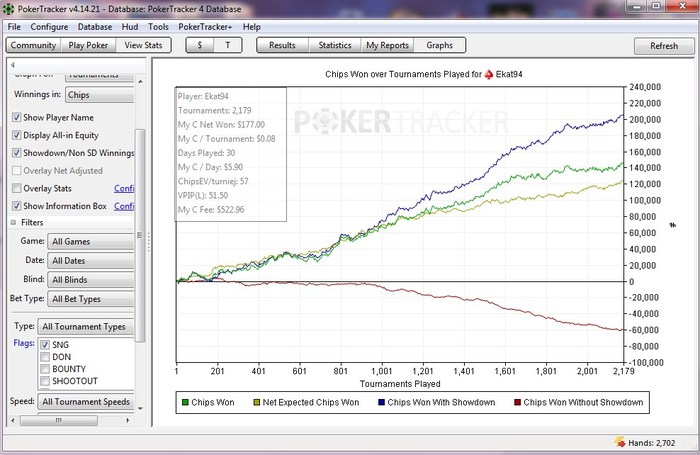Click the hands status icon near Hands: 2,702
The width and height of the screenshot is (700, 455).
pos(620,442)
